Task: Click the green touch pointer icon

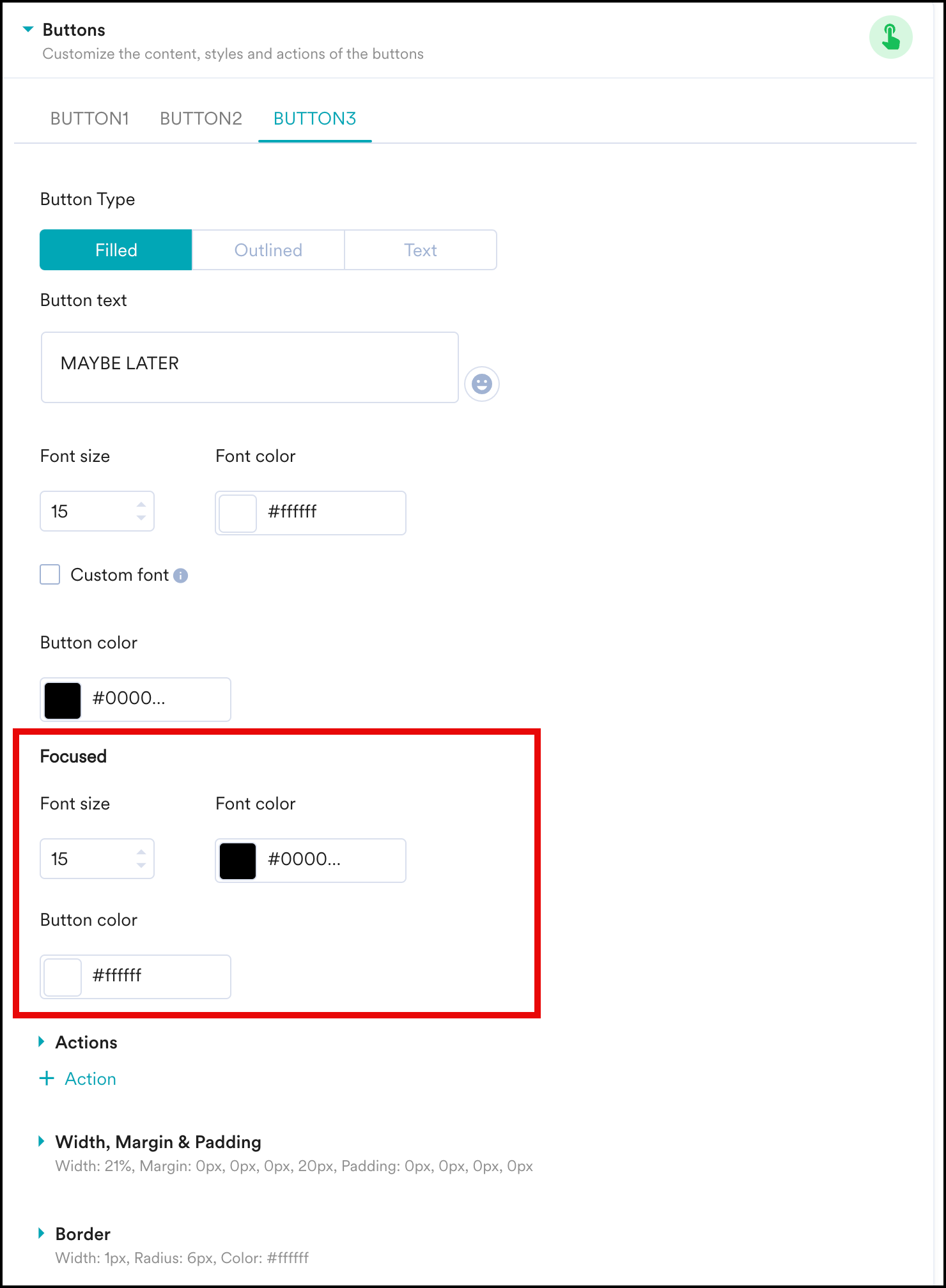Action: click(x=890, y=37)
